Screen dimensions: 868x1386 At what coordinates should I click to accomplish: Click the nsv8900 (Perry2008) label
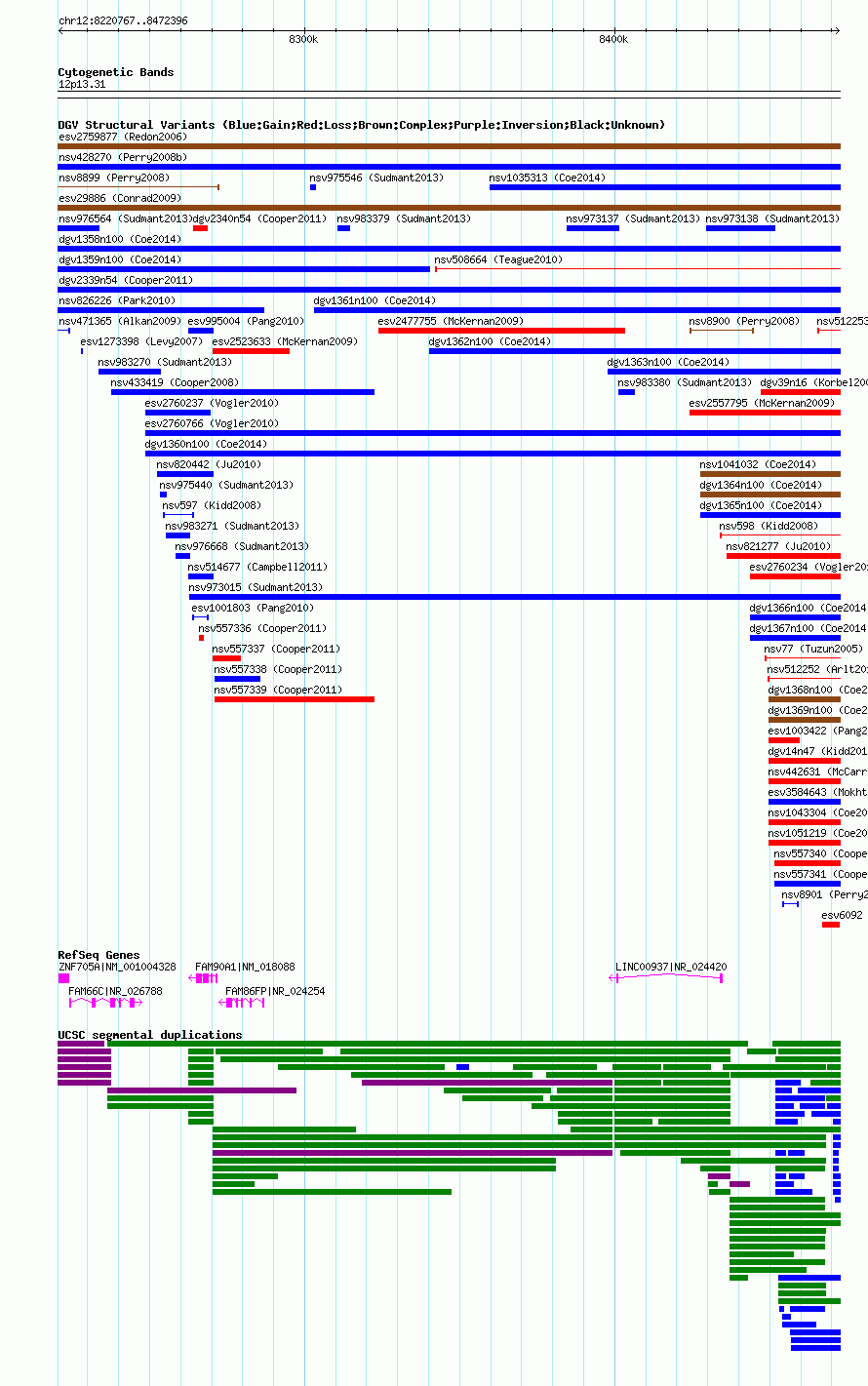(744, 321)
